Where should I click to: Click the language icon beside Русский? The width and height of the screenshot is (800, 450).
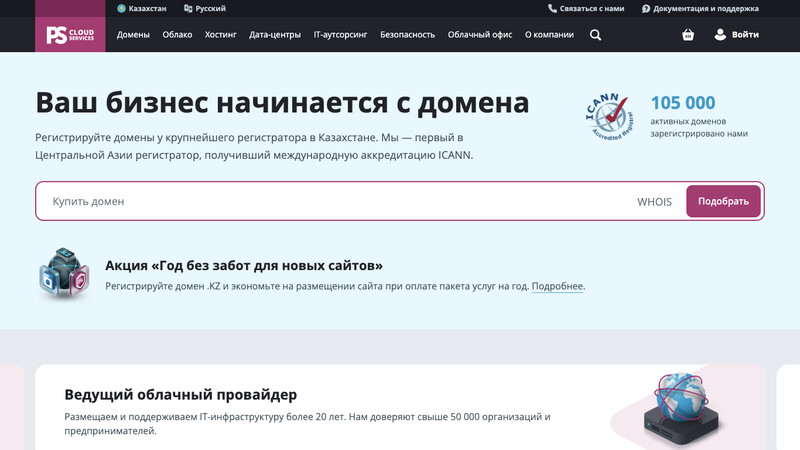pos(188,8)
